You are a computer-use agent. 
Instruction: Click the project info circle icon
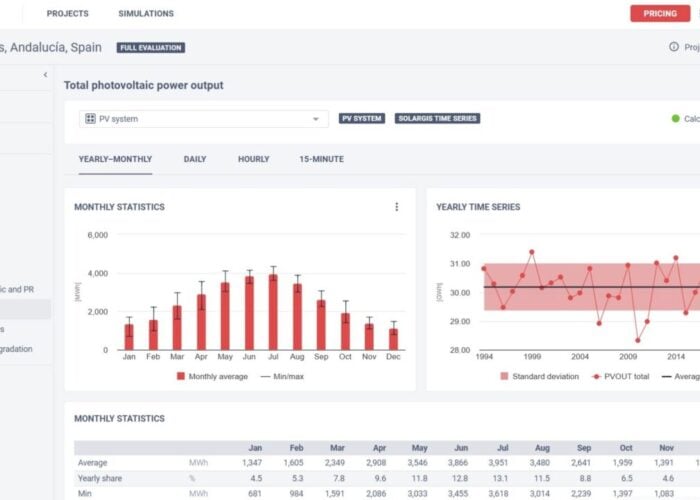coord(674,47)
